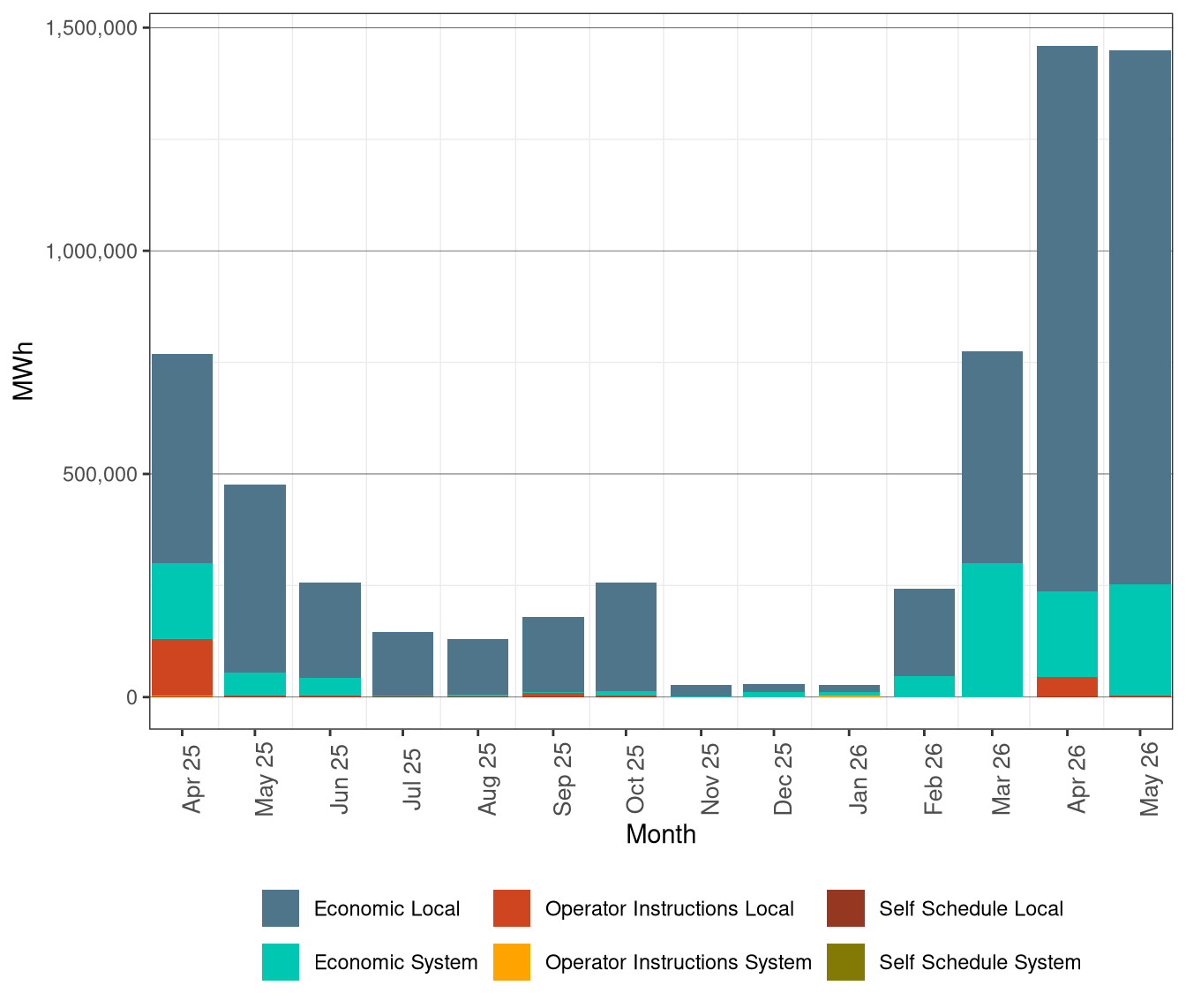Click the 'Mar 26' axis label
The height and width of the screenshot is (1008, 1186).
[1002, 779]
